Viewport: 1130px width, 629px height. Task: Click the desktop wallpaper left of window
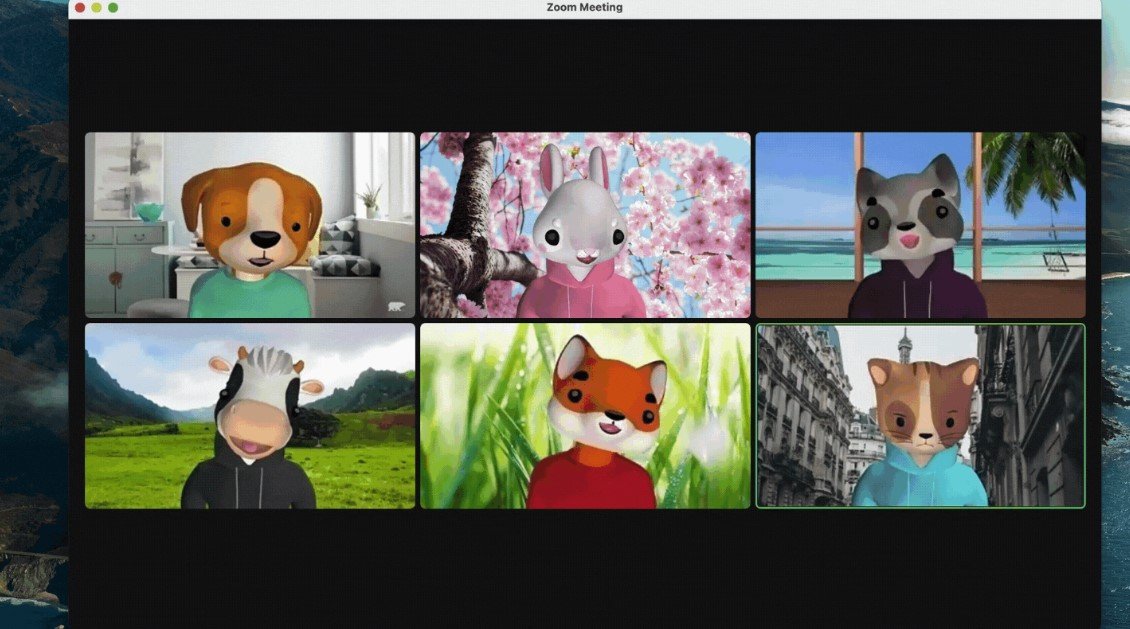(x=32, y=300)
